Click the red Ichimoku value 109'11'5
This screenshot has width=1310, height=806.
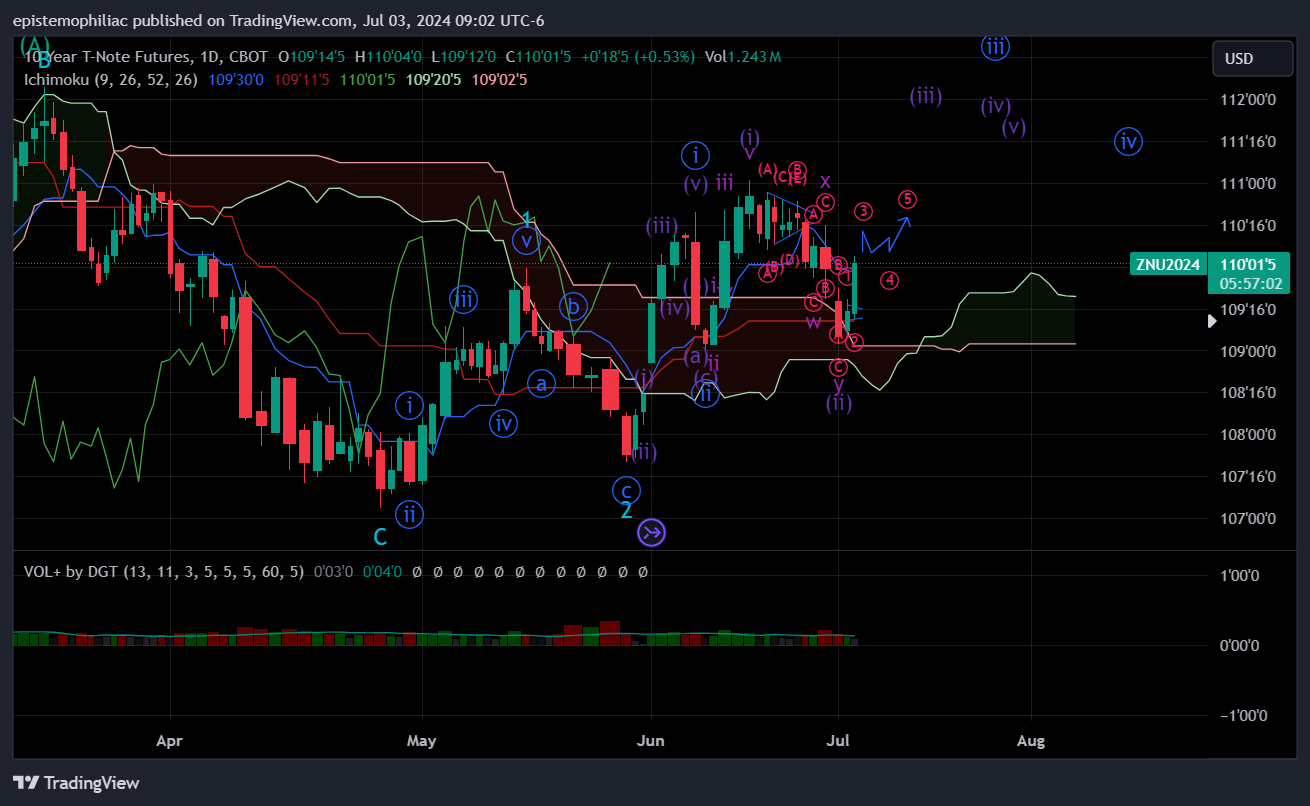pyautogui.click(x=302, y=79)
